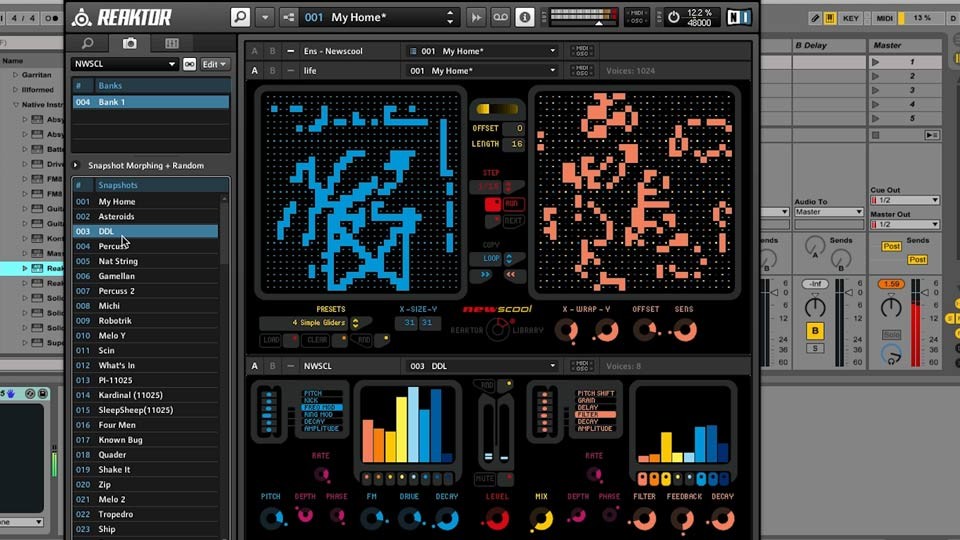Click the RND randomize grid button

[x=364, y=340]
